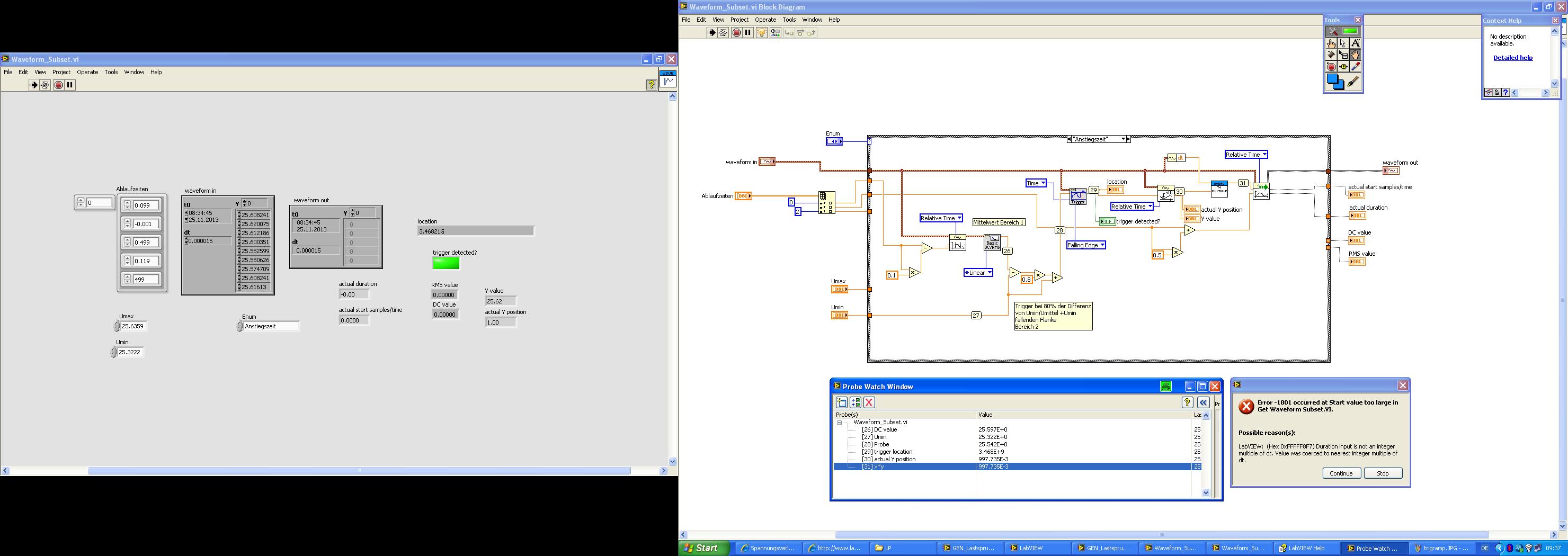This screenshot has width=1568, height=556.
Task: Choose the Get Color eyedropper tool
Action: (1355, 67)
